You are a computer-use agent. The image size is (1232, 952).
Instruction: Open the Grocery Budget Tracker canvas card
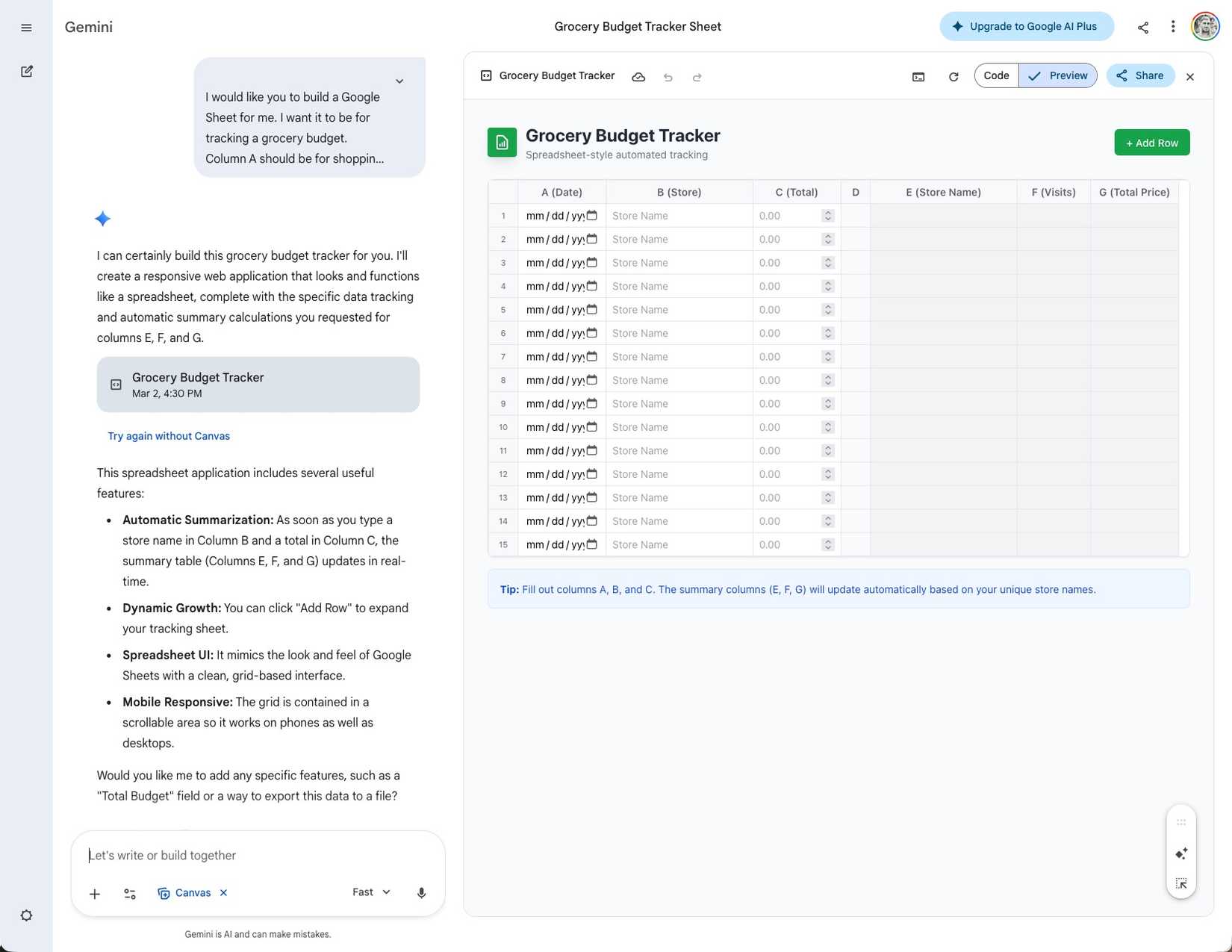click(x=258, y=385)
